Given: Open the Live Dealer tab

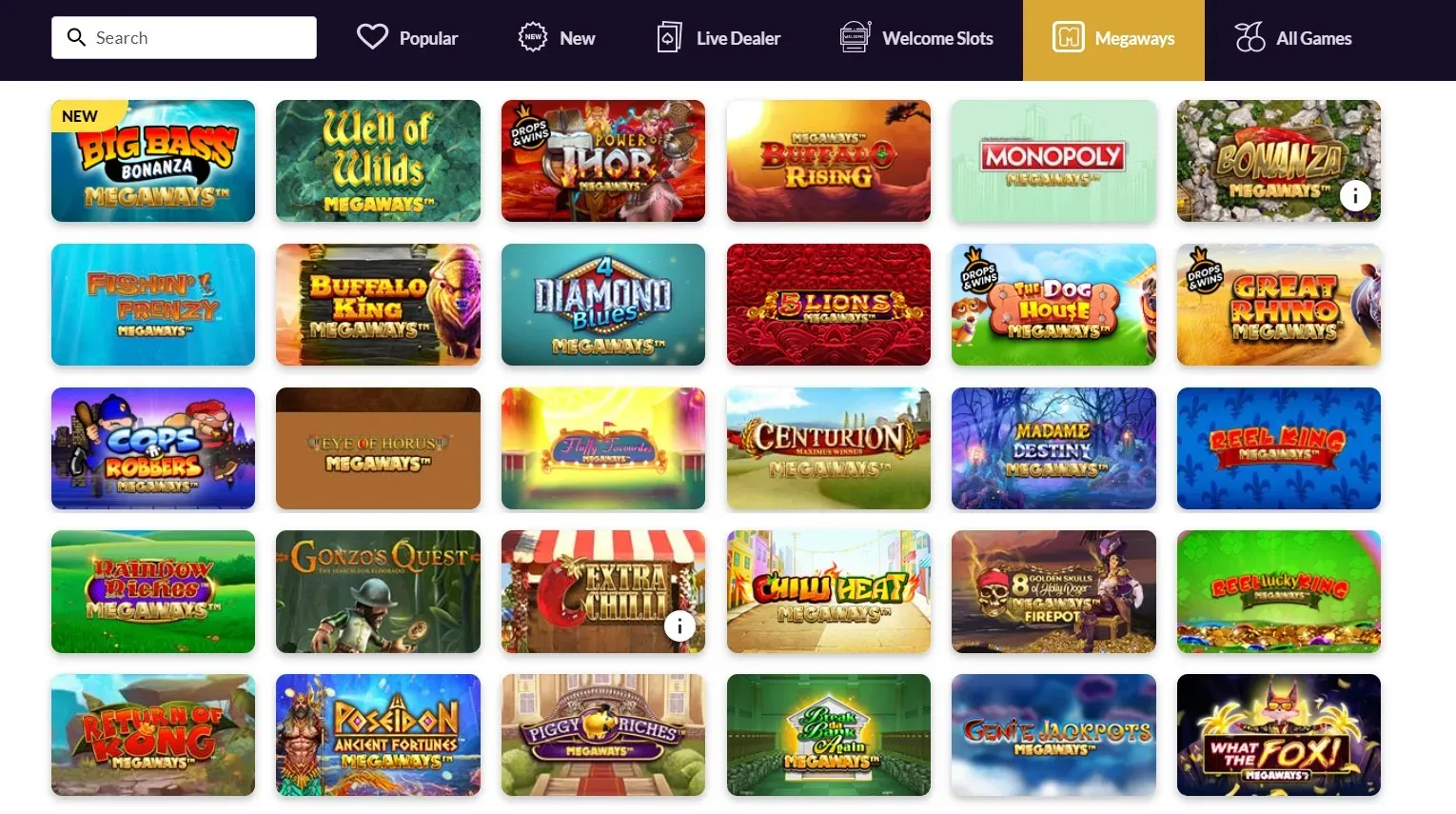Looking at the screenshot, I should pos(718,38).
